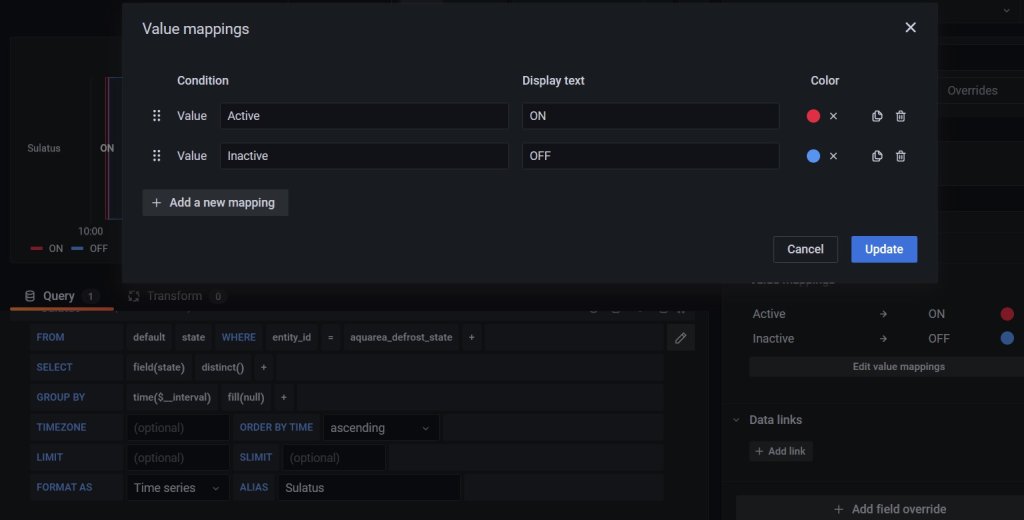This screenshot has width=1024, height=520.
Task: Select the Query tab
Action: point(58,296)
